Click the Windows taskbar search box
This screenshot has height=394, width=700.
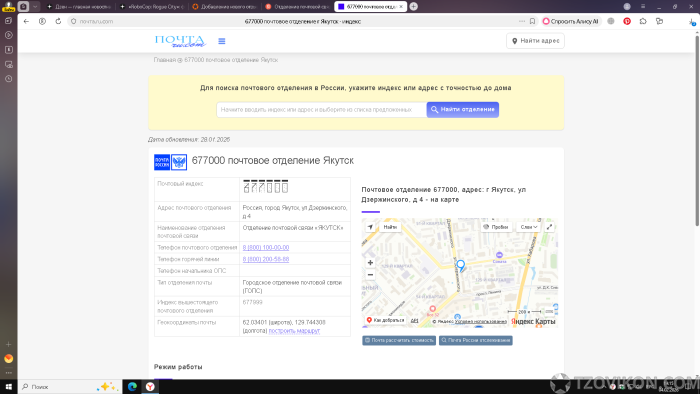pyautogui.click(x=71, y=386)
